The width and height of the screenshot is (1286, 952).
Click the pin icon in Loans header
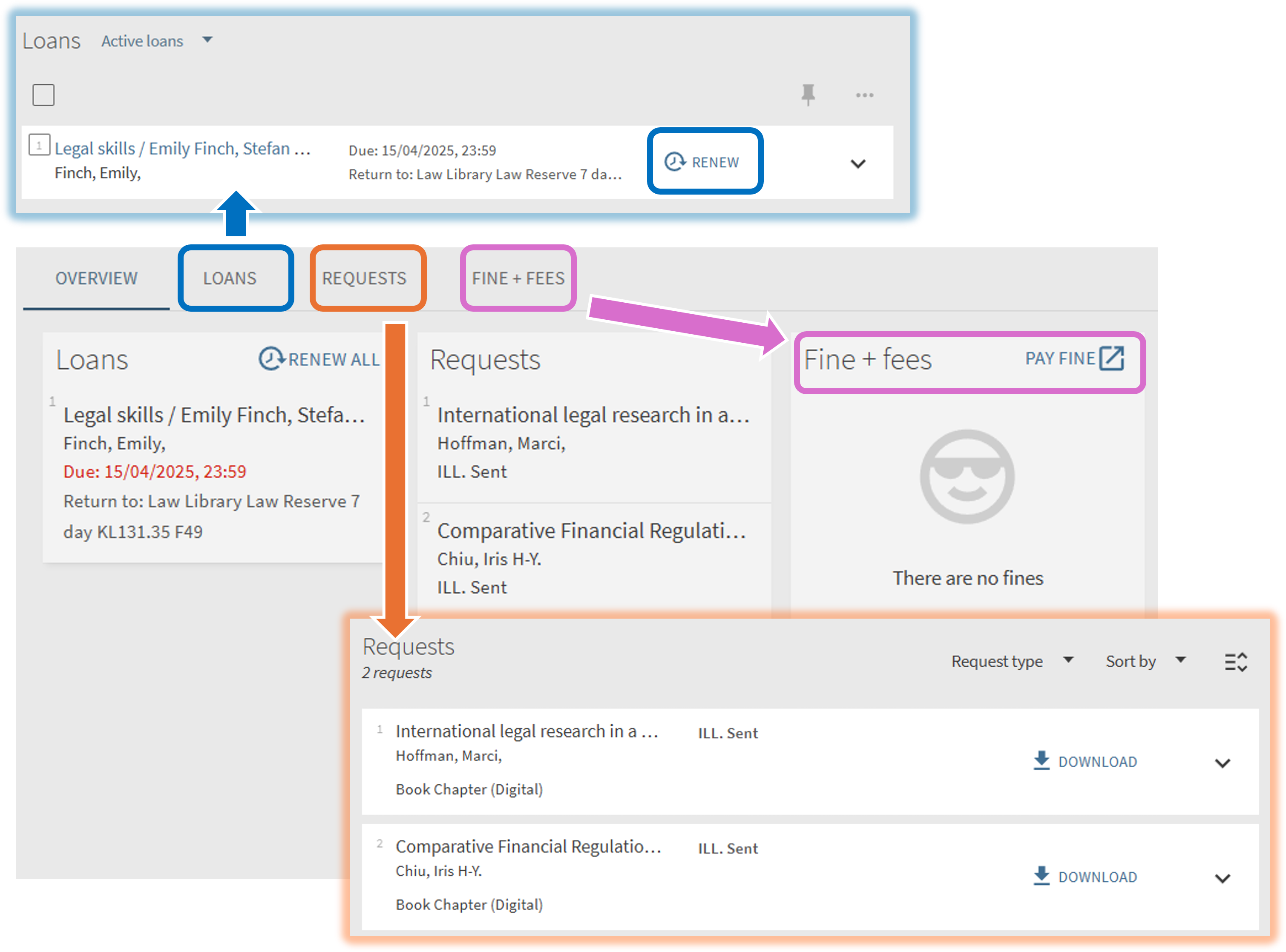pos(808,95)
